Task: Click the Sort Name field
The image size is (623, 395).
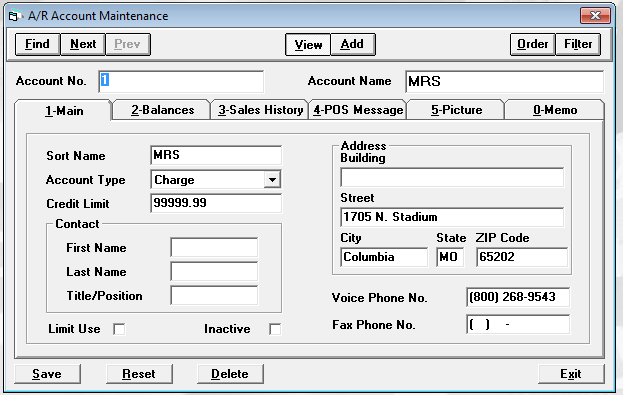Action: click(216, 155)
